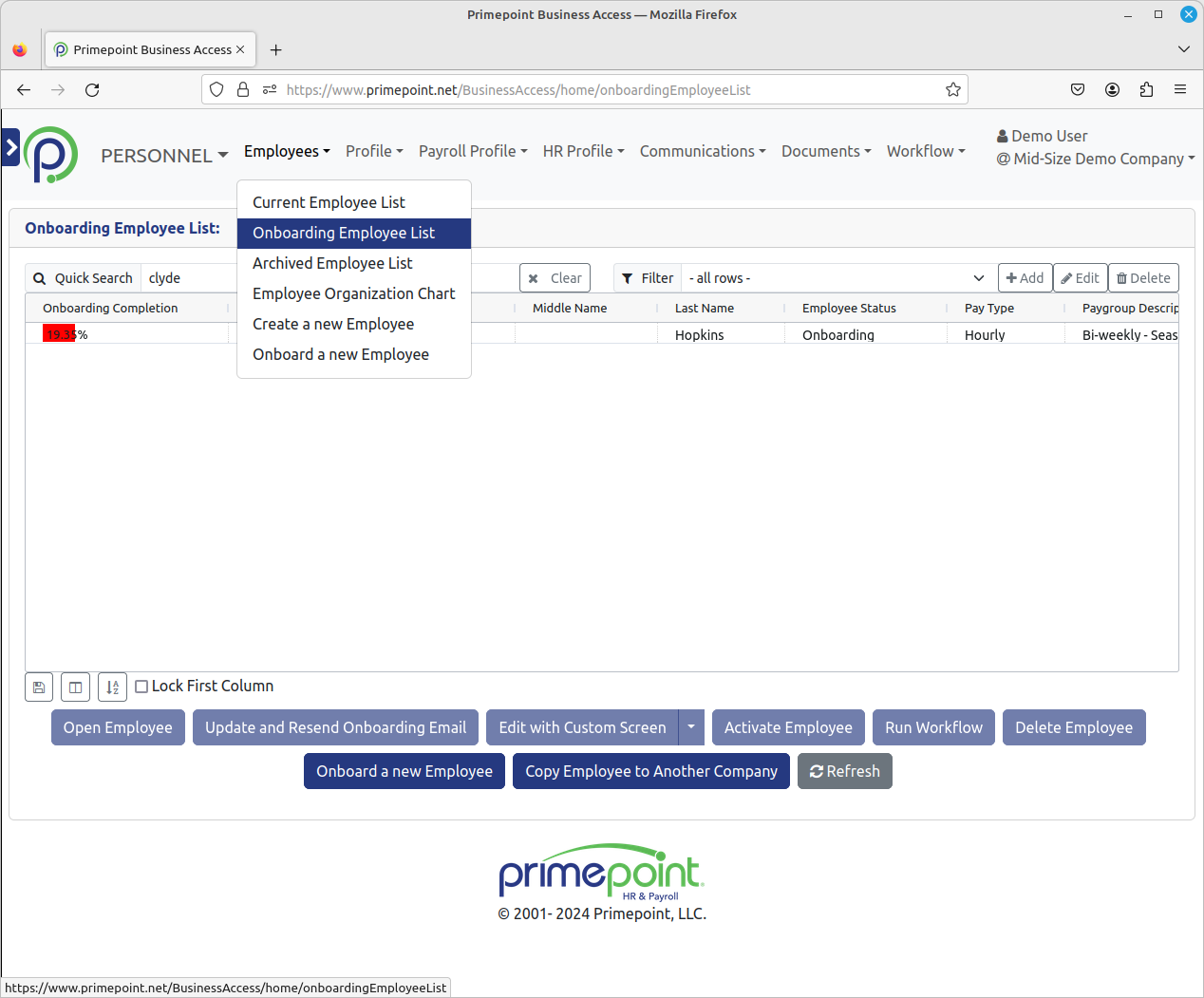Click Update and Resend Onboarding Email

335,727
